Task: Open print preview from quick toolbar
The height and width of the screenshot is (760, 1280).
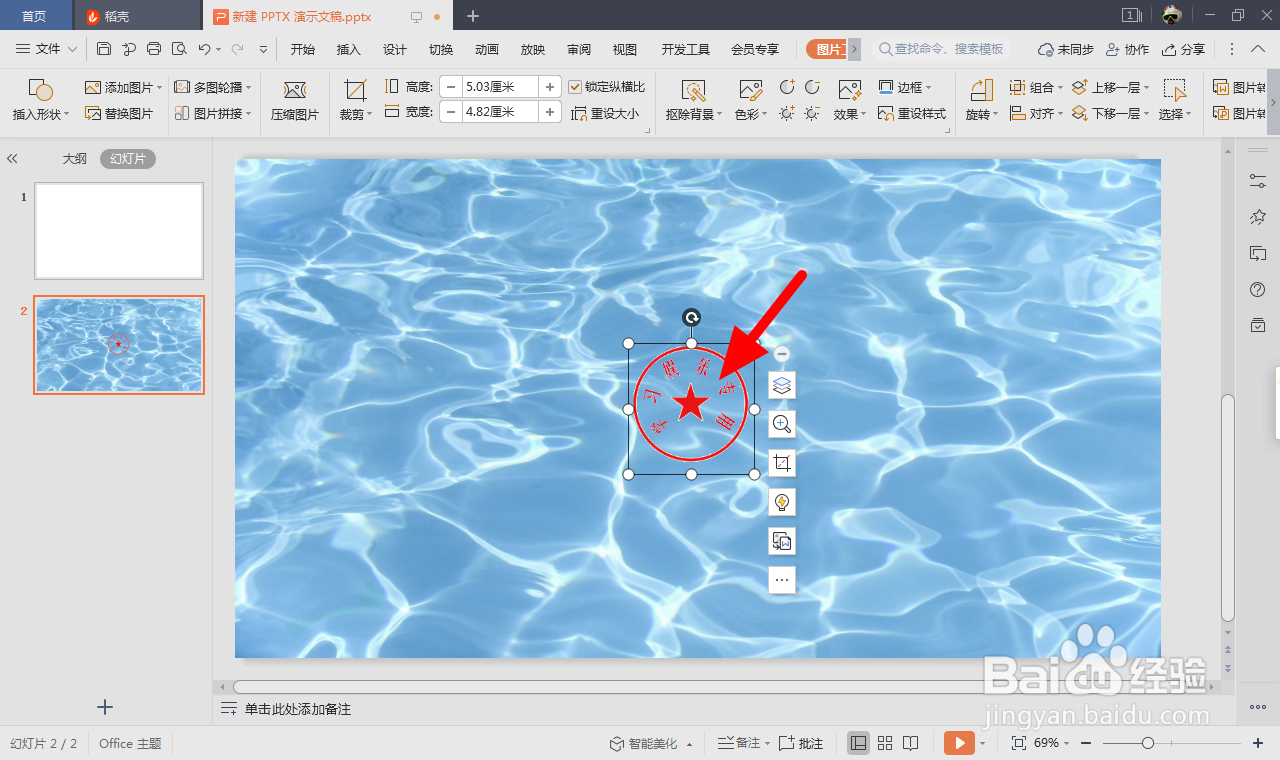Action: [179, 49]
